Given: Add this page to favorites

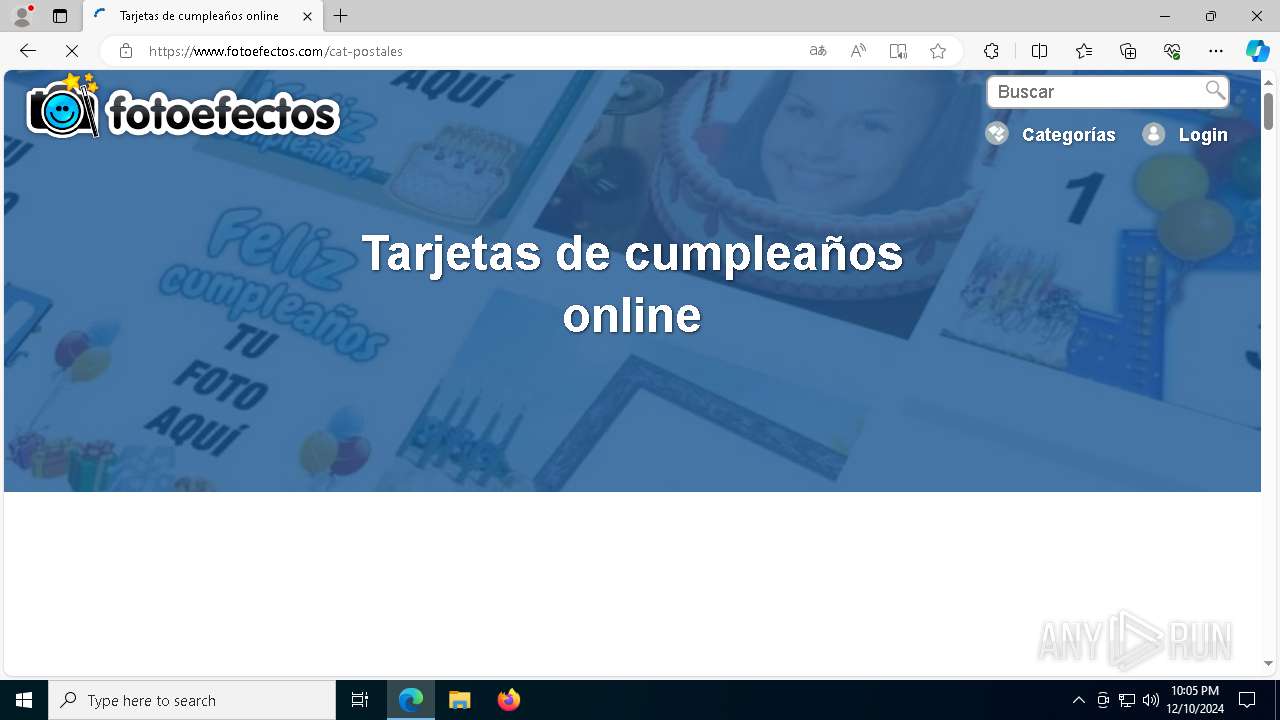Looking at the screenshot, I should tap(938, 51).
